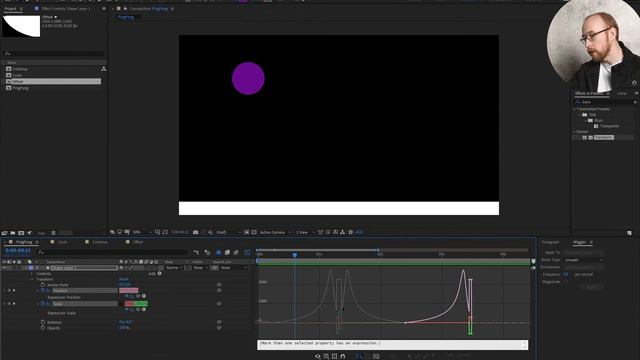Click the playhead current time indicator
The height and width of the screenshot is (360, 640).
pos(295,254)
